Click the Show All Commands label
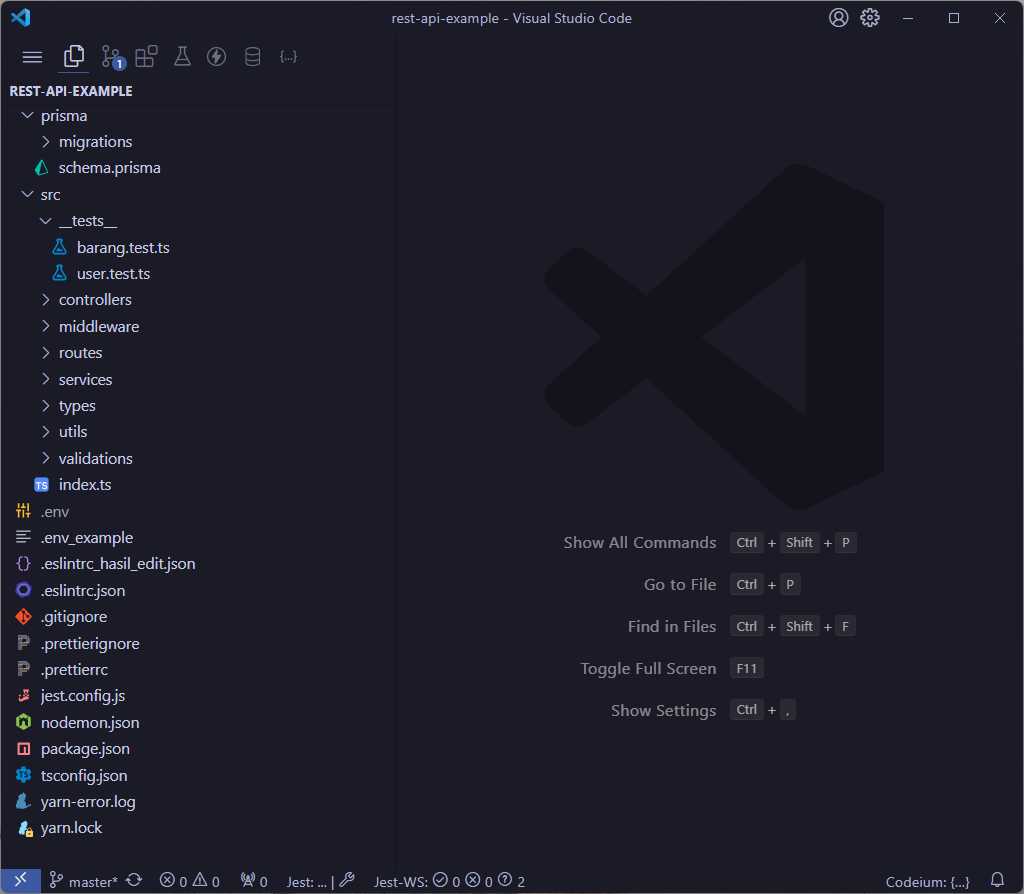This screenshot has height=894, width=1024. coord(639,543)
